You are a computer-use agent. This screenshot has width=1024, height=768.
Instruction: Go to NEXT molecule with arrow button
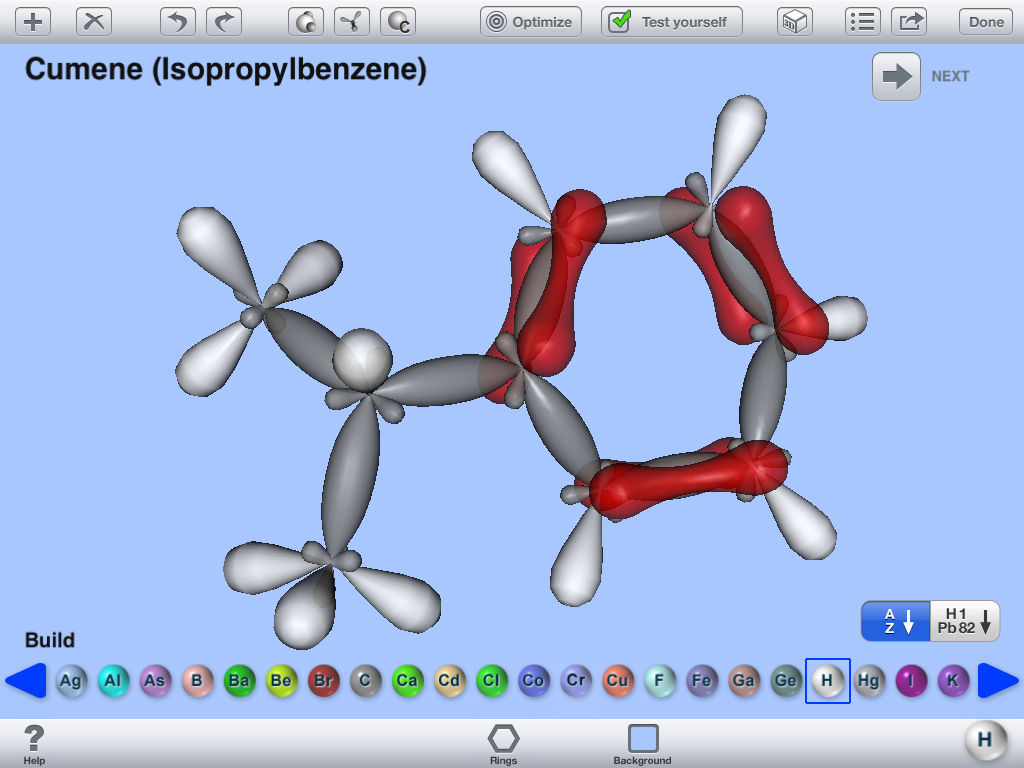tap(896, 76)
